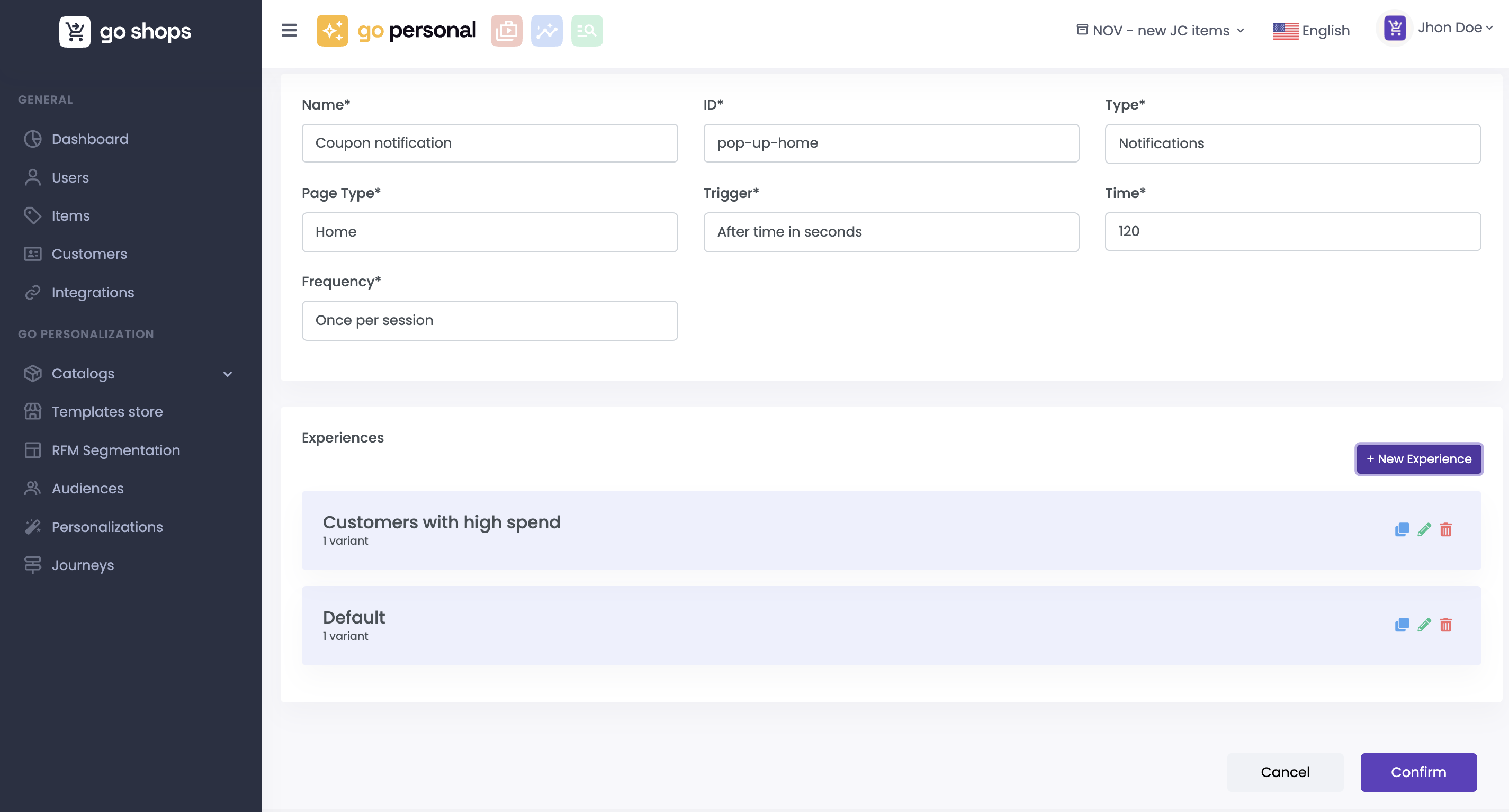The image size is (1509, 812).
Task: Open the green search app icon
Action: [586, 31]
